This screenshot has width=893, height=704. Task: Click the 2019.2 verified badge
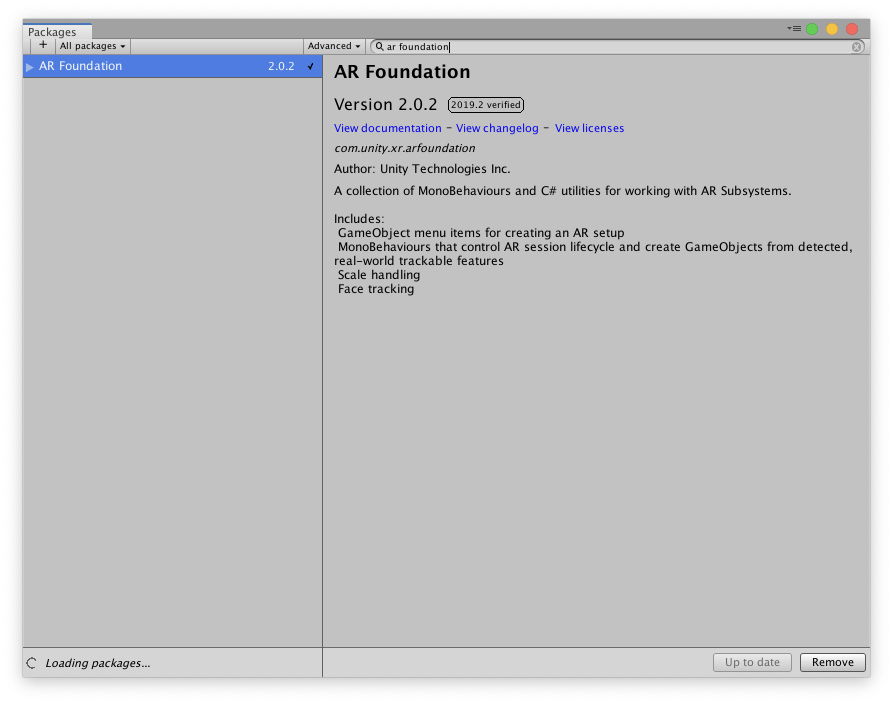[486, 105]
